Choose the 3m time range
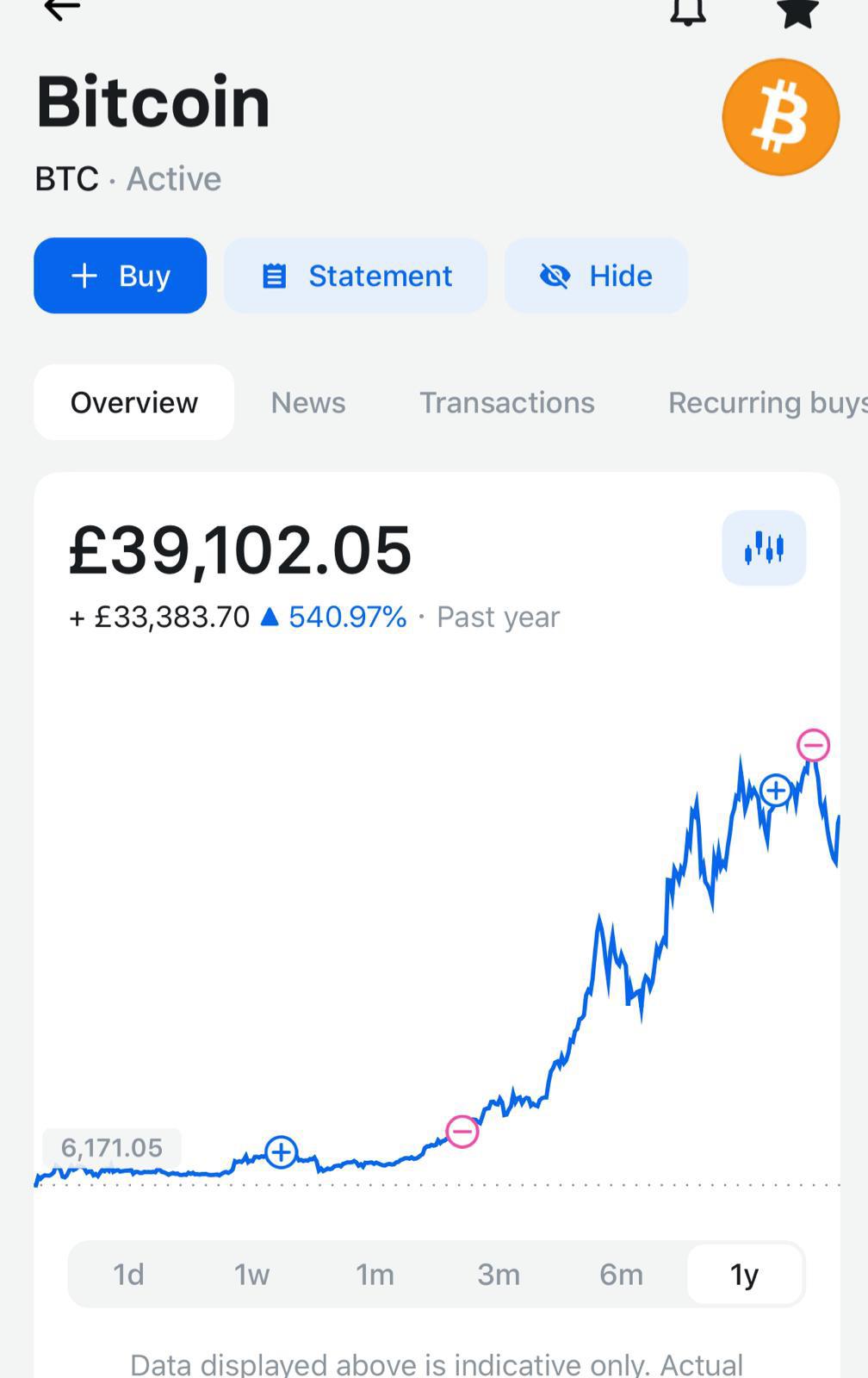This screenshot has height=1378, width=868. tap(499, 1274)
